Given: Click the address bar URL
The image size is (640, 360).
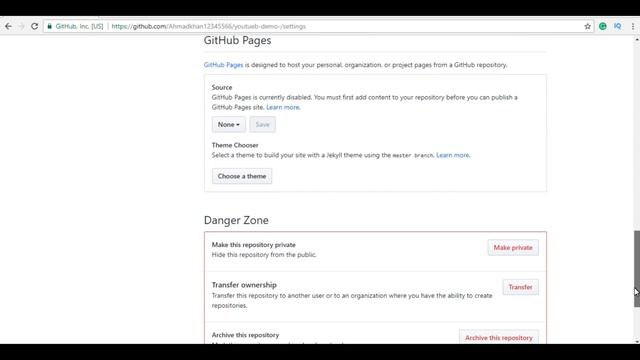Looking at the screenshot, I should pyautogui.click(x=209, y=26).
